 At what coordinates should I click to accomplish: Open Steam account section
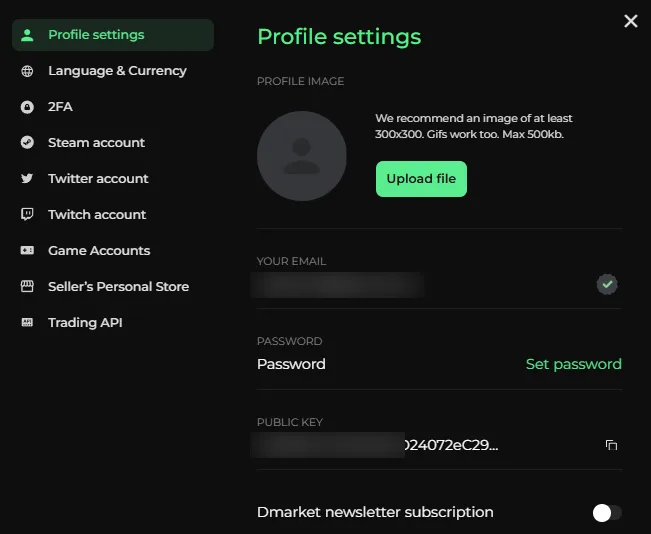click(x=113, y=143)
